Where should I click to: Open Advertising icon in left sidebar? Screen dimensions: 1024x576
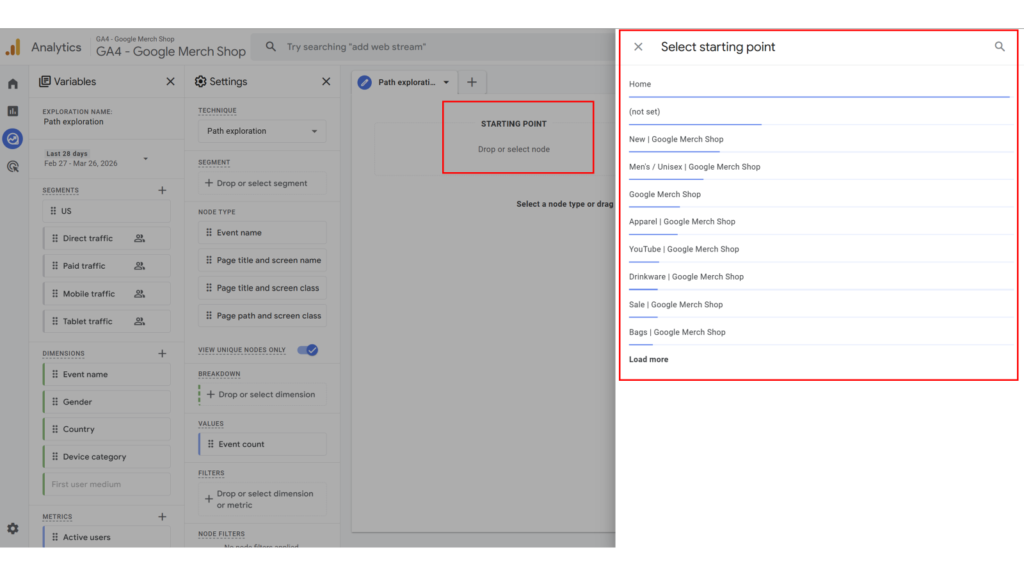[x=13, y=167]
